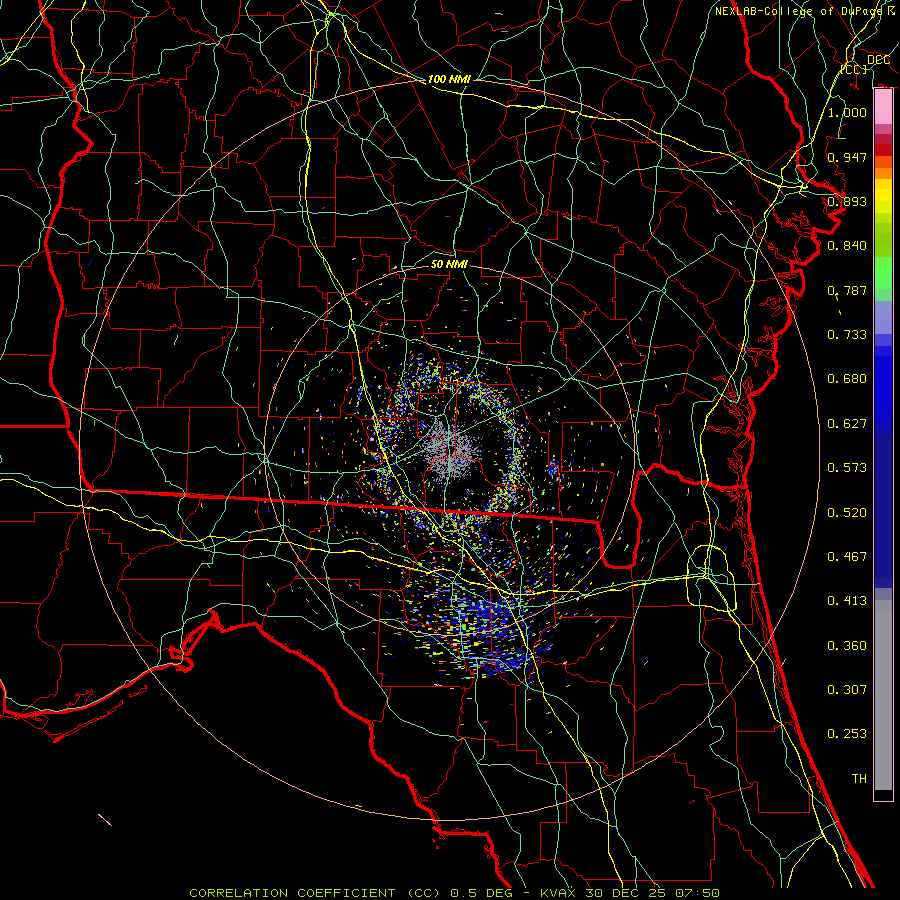Click the 0.573 scale value

pos(847,468)
